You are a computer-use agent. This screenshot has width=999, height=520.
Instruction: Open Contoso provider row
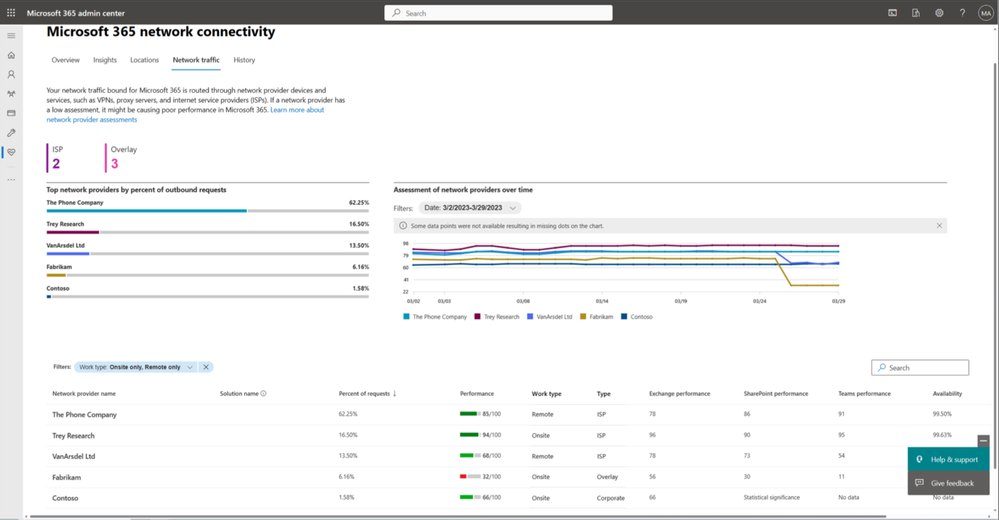pos(65,498)
